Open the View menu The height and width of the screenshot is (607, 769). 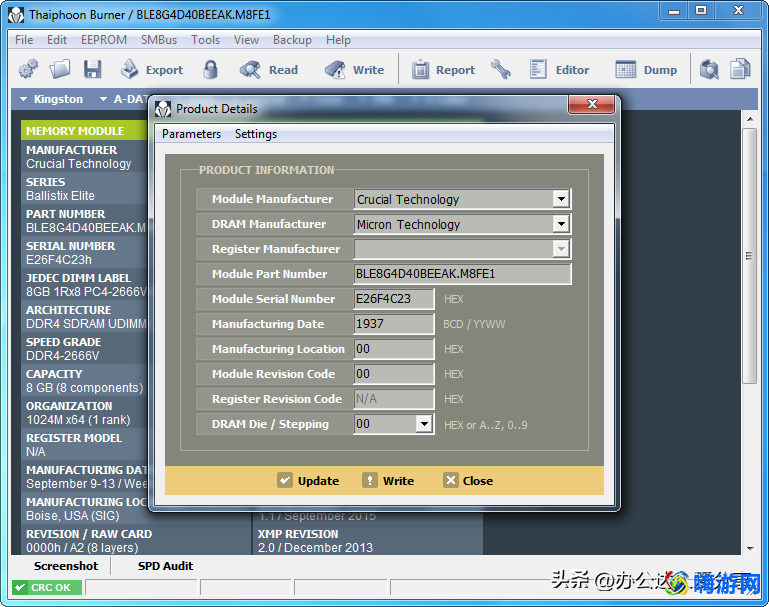[246, 40]
